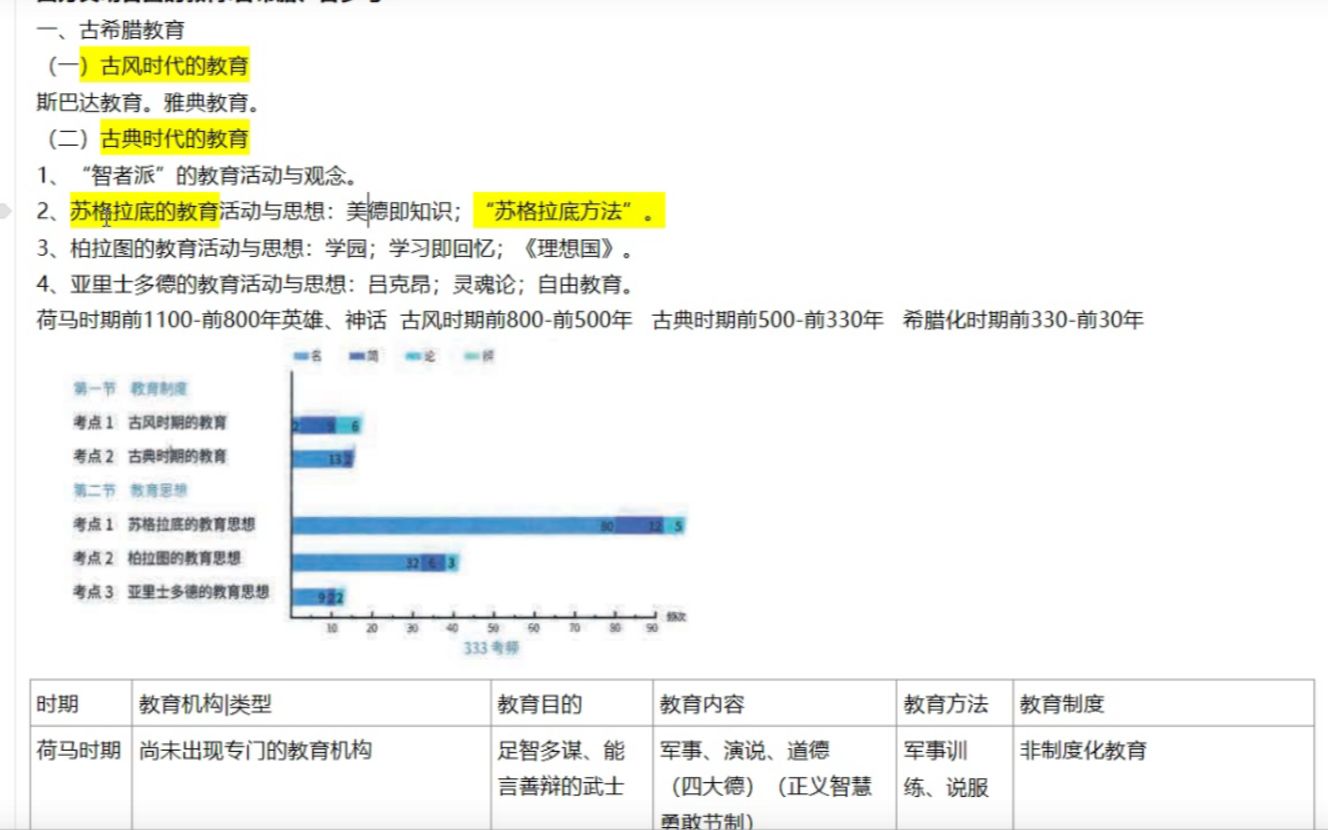Click 荷马时期前1100-前800年英雄、神话
Viewport: 1328px width, 830px height.
tap(211, 320)
